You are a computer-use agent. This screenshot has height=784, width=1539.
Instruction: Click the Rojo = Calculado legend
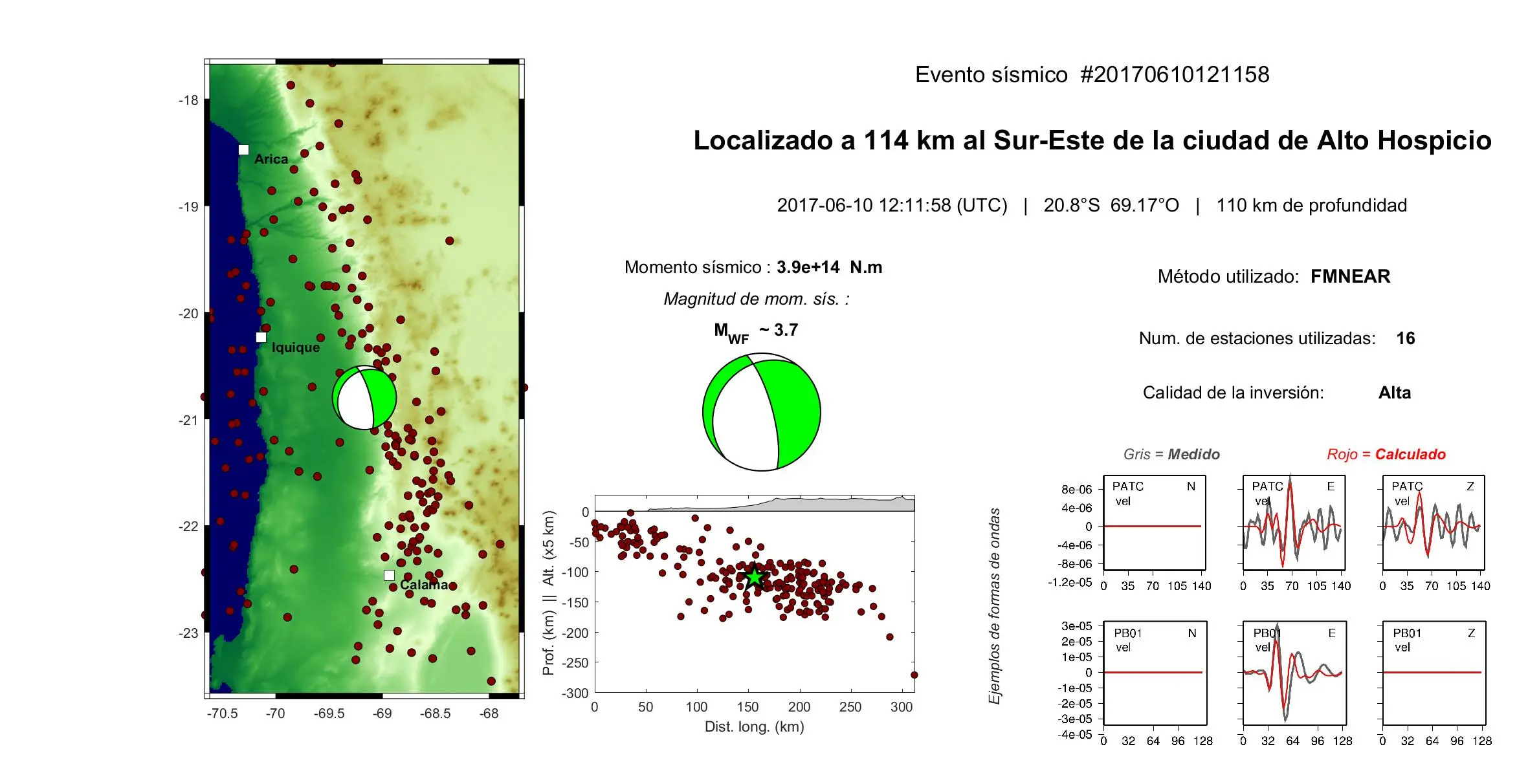1386,454
